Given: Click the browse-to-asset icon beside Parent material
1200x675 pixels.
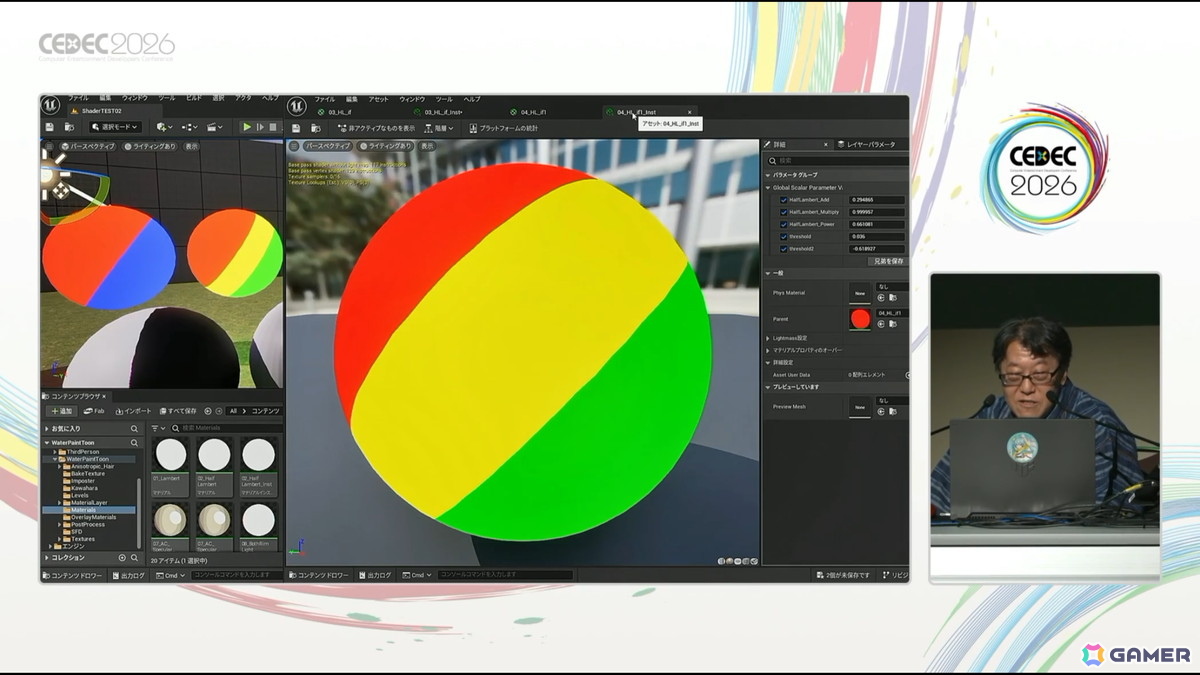Looking at the screenshot, I should click(x=892, y=324).
